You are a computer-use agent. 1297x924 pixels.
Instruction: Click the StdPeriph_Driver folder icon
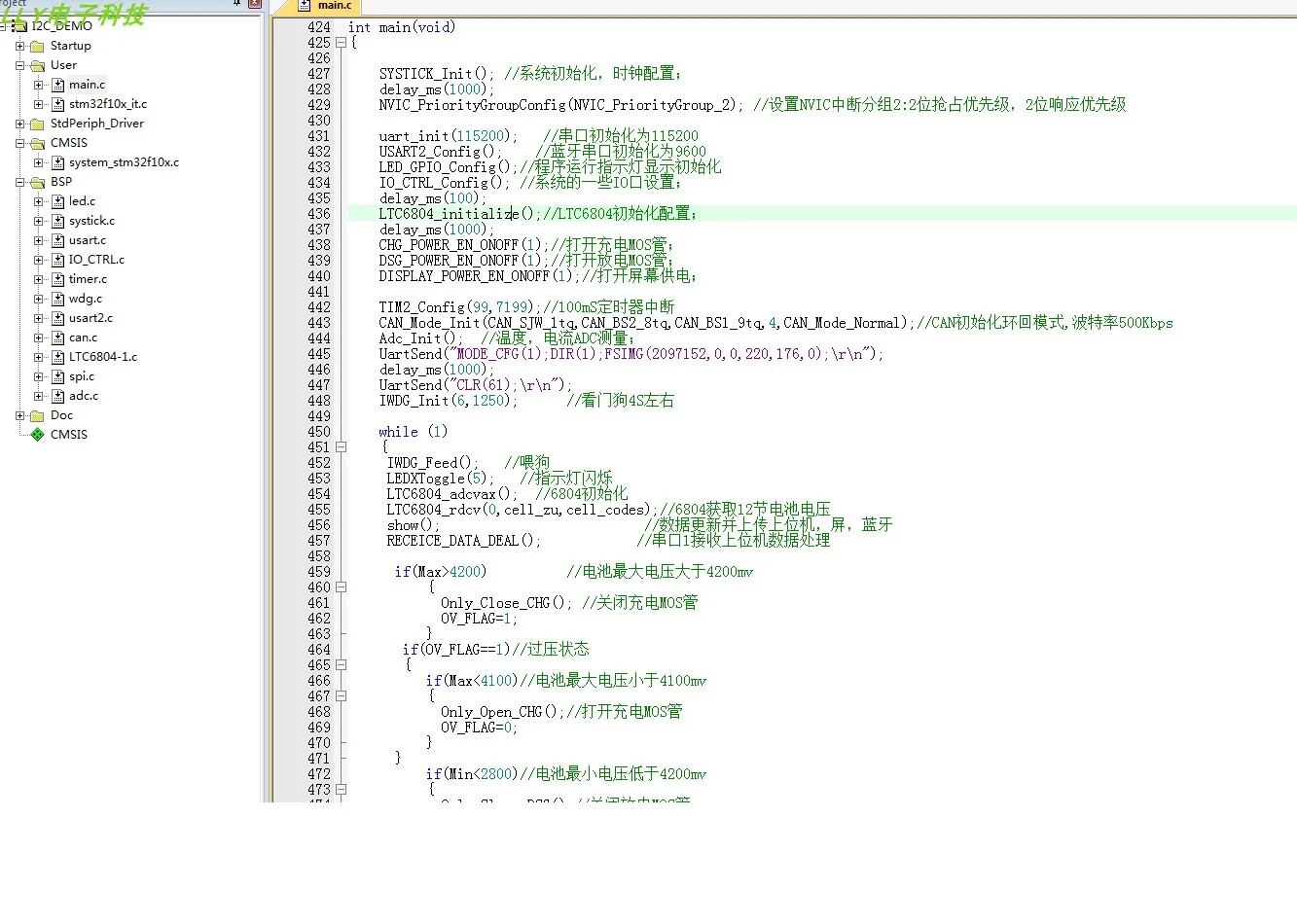37,124
